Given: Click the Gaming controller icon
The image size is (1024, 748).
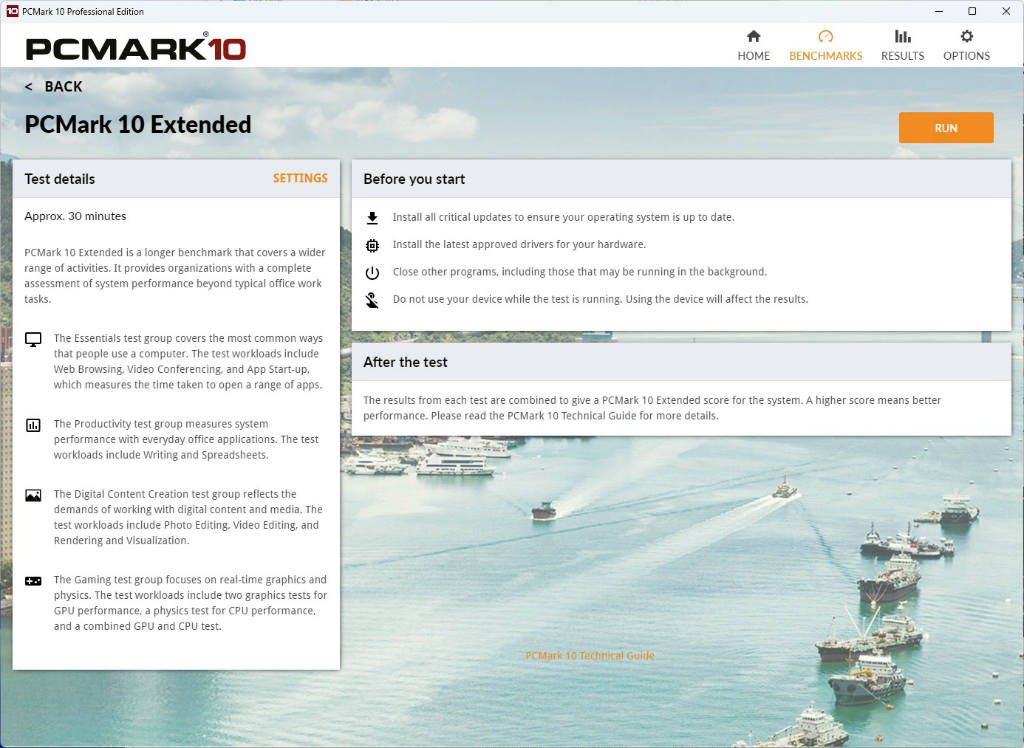Looking at the screenshot, I should point(33,581).
